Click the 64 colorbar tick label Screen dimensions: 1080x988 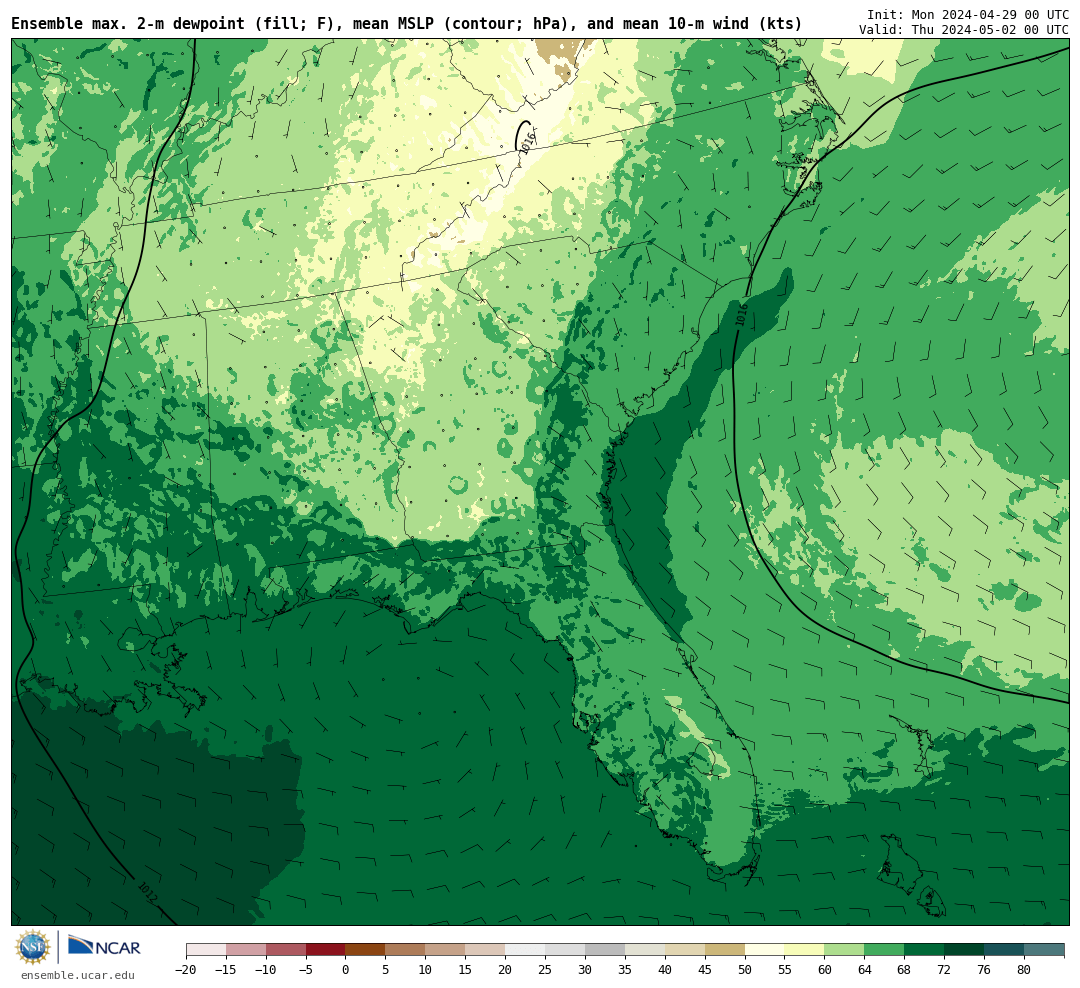[865, 970]
